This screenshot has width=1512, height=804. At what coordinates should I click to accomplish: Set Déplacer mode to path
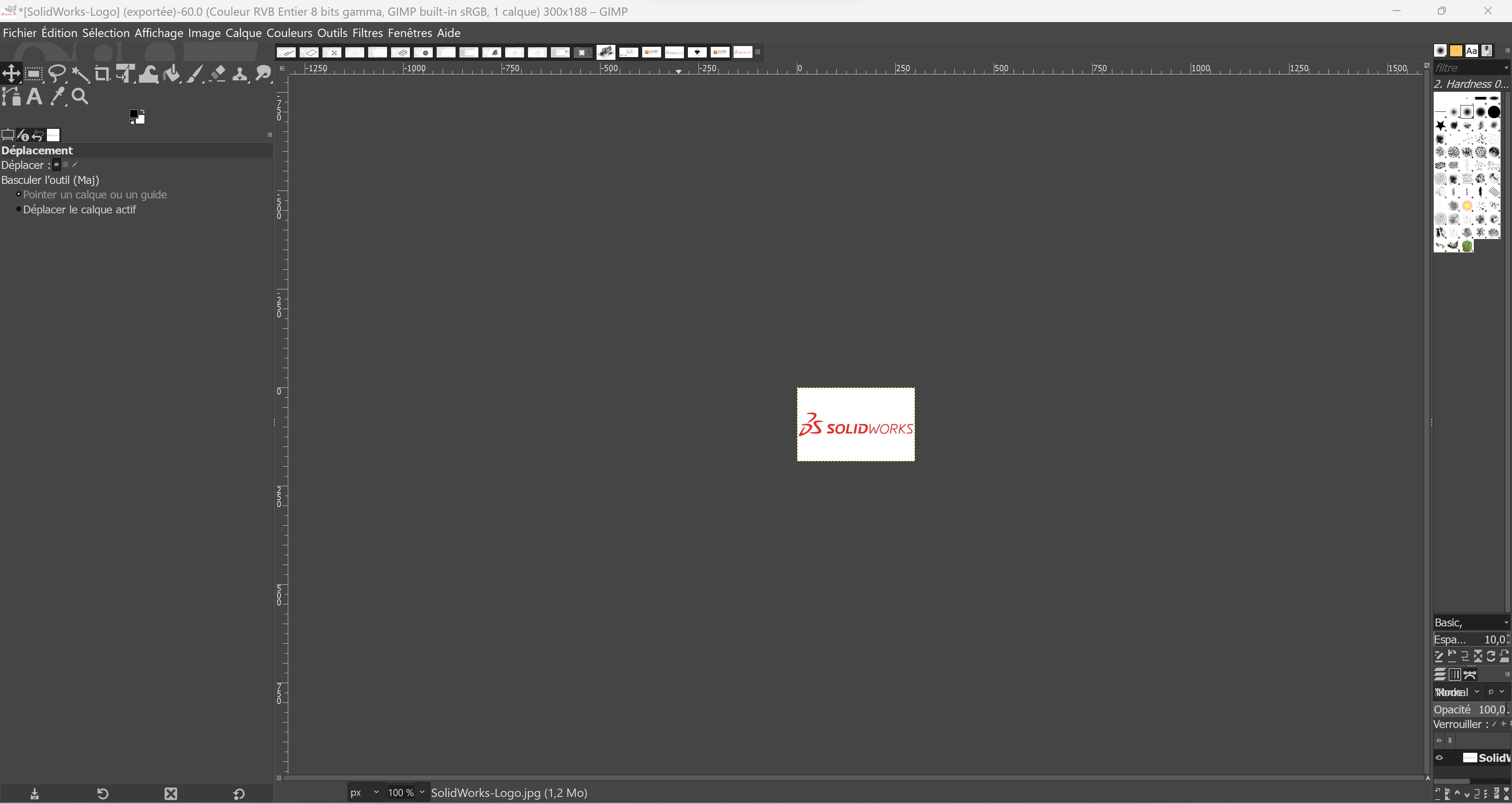[74, 165]
